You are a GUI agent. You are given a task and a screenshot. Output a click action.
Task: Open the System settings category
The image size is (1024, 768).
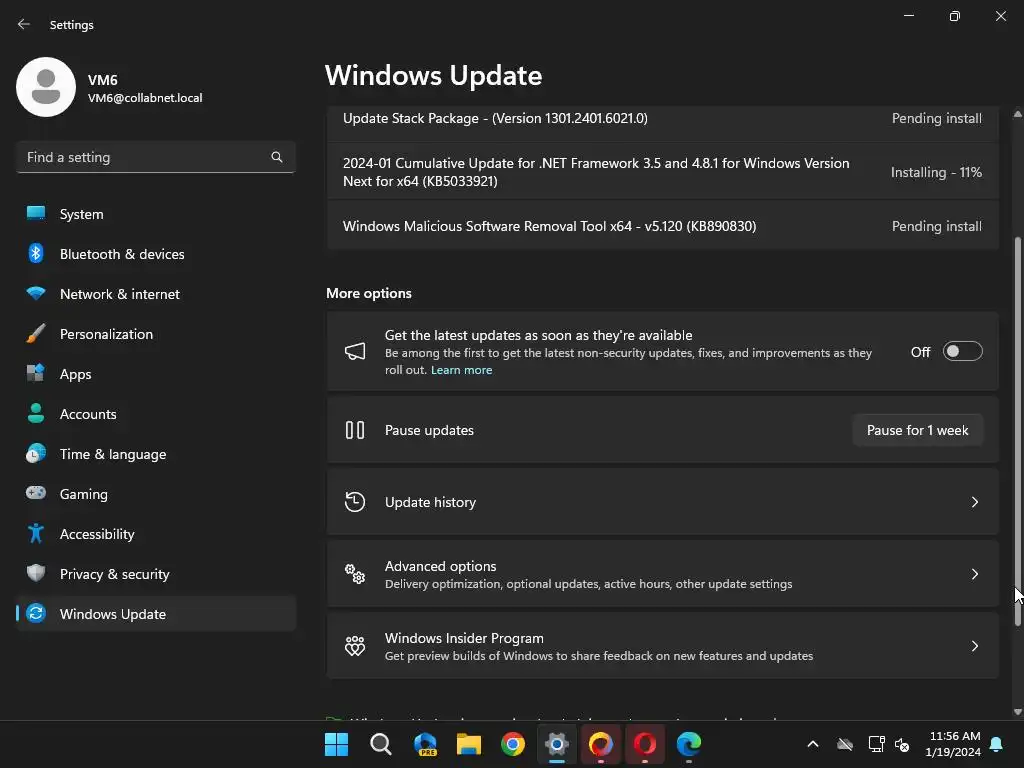tap(156, 214)
